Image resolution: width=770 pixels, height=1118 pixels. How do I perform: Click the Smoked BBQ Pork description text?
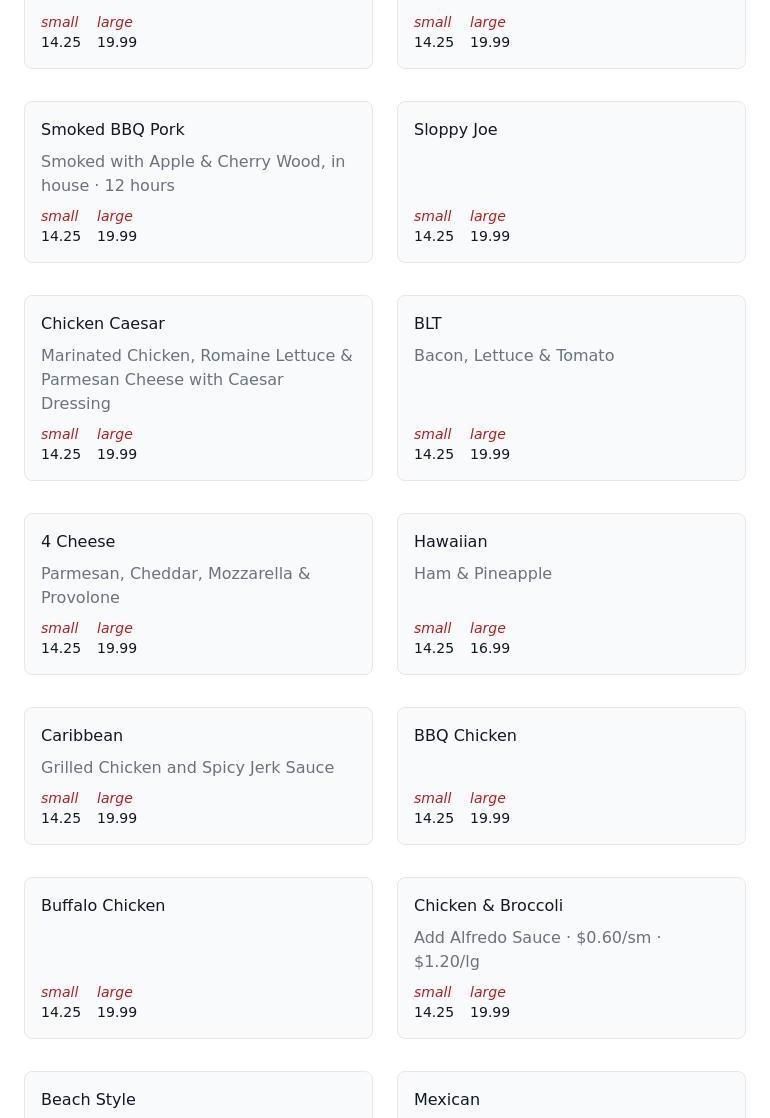(193, 173)
